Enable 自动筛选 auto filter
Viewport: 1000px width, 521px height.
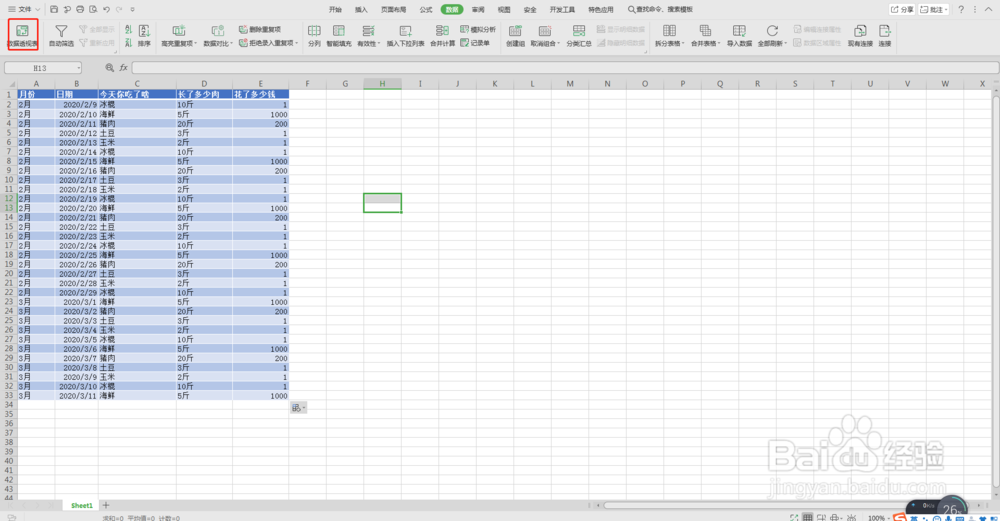pyautogui.click(x=61, y=35)
